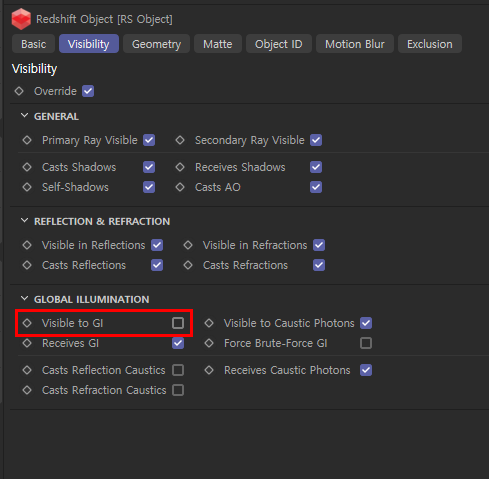Click Casts Reflection Caustics keyframe diamond

pos(27,370)
